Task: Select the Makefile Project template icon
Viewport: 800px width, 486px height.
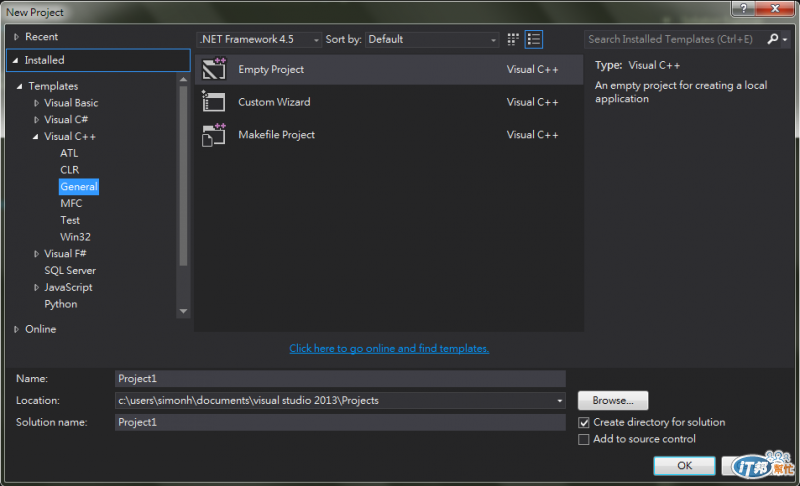Action: click(214, 135)
